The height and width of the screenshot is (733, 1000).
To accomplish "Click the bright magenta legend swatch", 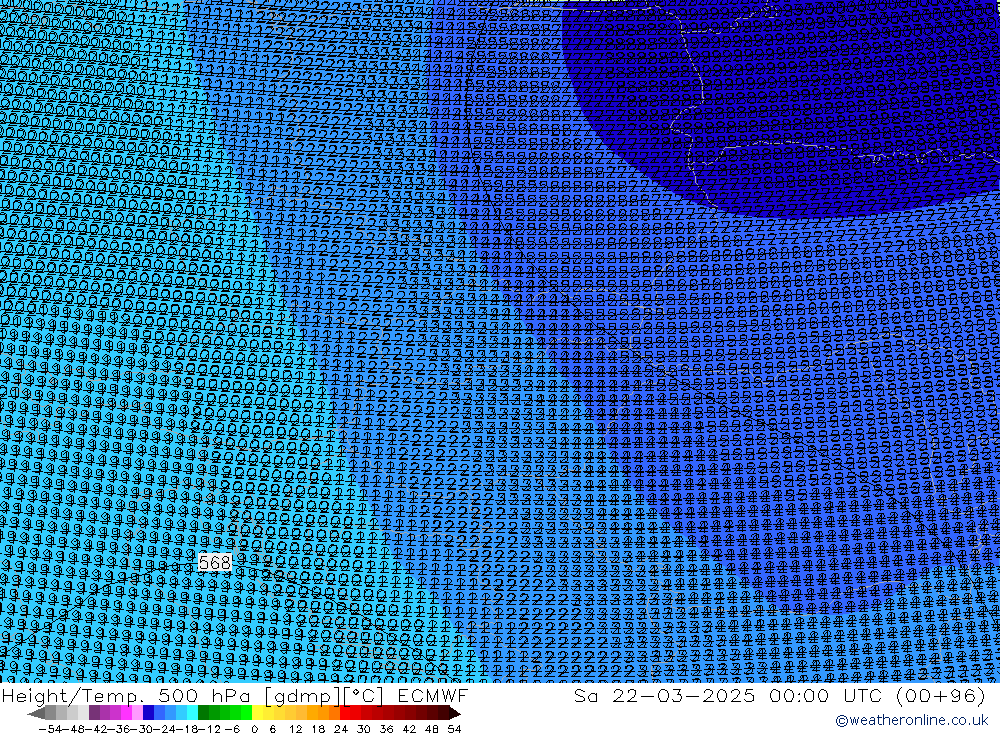I will (x=126, y=713).
